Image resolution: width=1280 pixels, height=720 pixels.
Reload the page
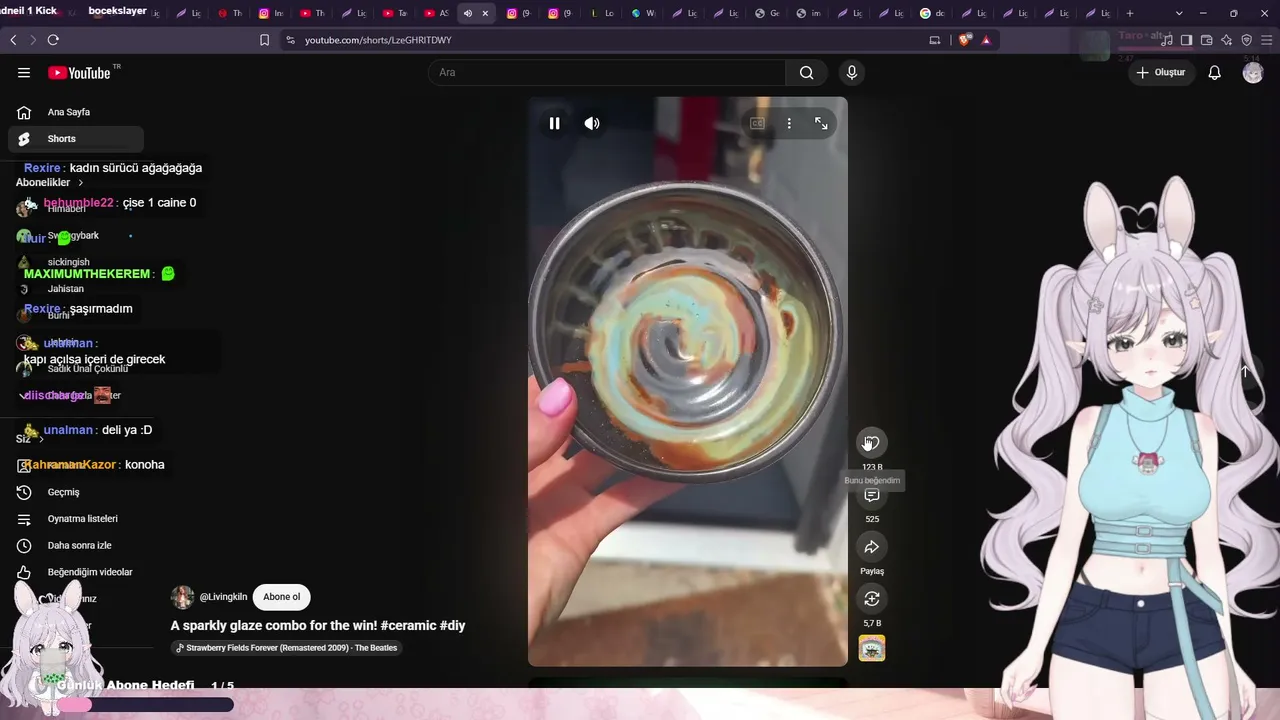[53, 40]
